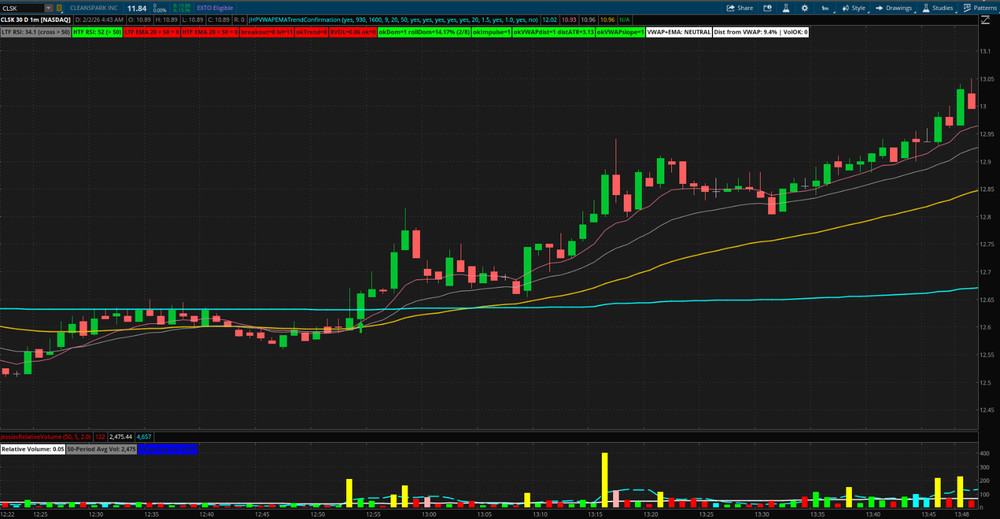Open the symbol dropdown arrow beside CLSK
Screen dimensions: 1000x519
[48, 8]
